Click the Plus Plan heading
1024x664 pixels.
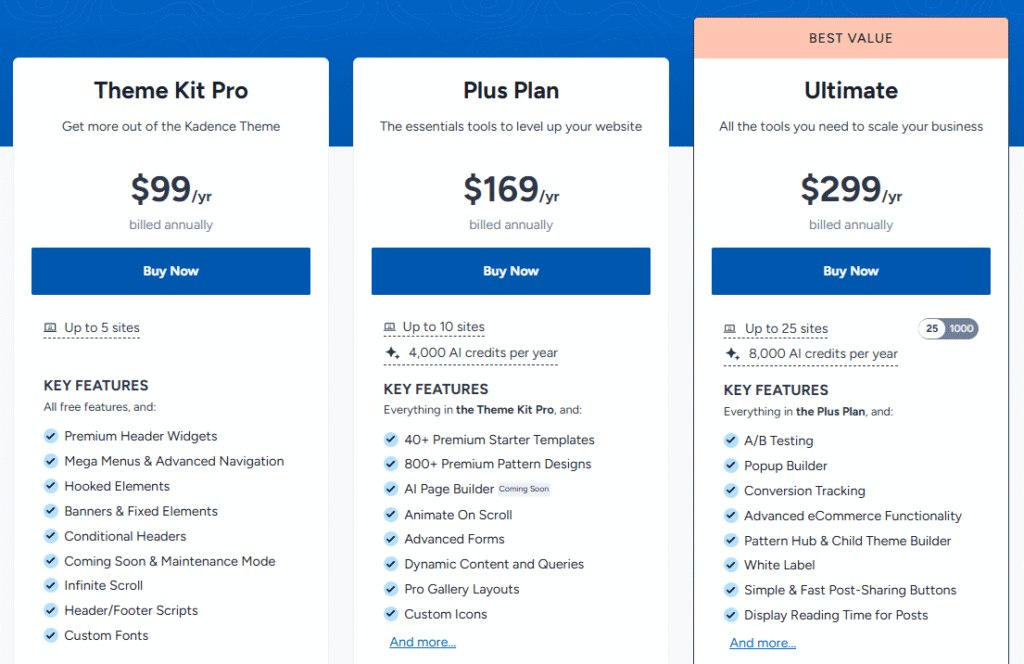[510, 90]
